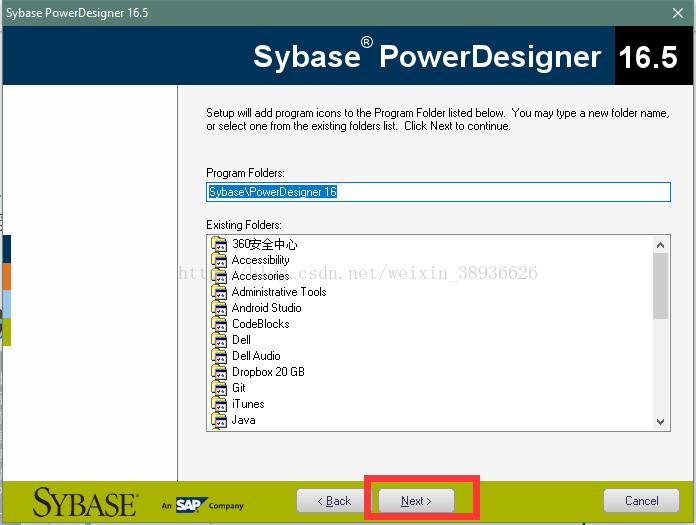This screenshot has width=696, height=525.
Task: Choose the 360安全中心 list entry text
Action: [x=265, y=244]
